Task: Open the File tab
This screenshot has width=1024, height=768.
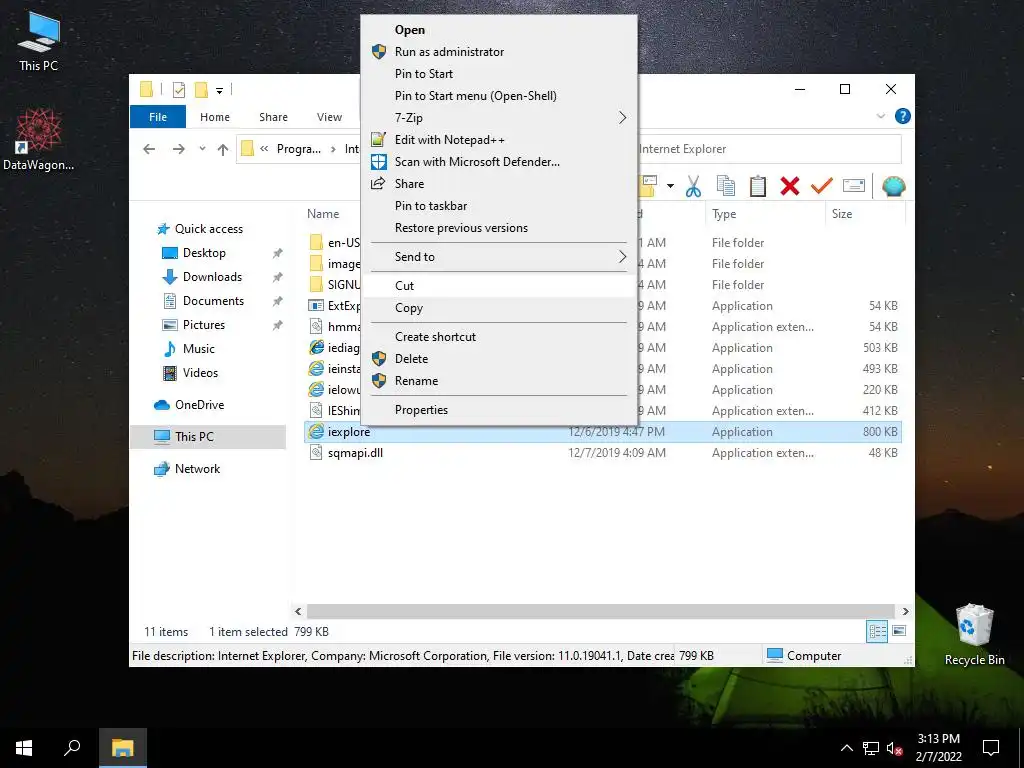Action: click(158, 117)
